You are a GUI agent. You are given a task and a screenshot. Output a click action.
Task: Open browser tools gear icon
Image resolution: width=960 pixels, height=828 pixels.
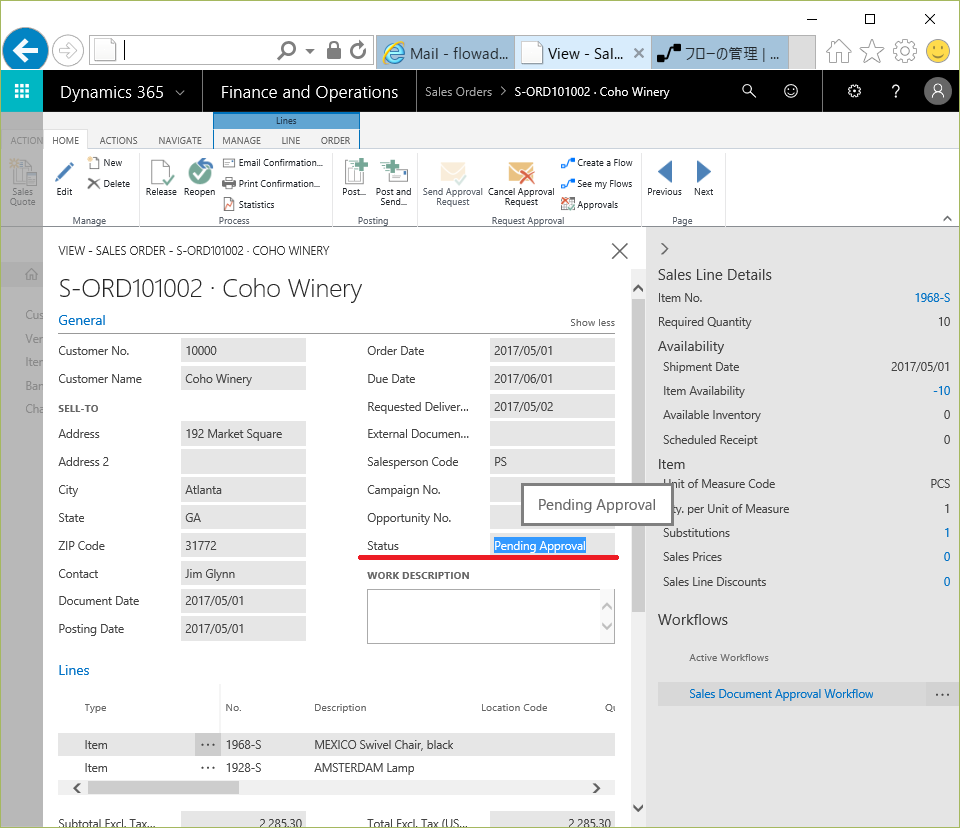coord(905,51)
